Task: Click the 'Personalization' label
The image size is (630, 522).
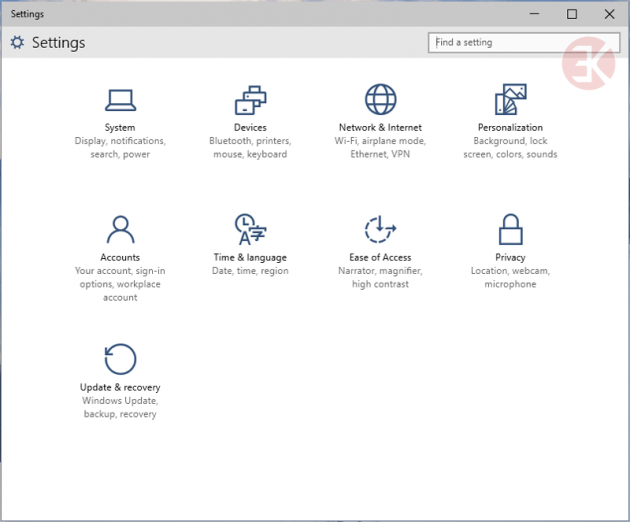Action: click(x=510, y=127)
